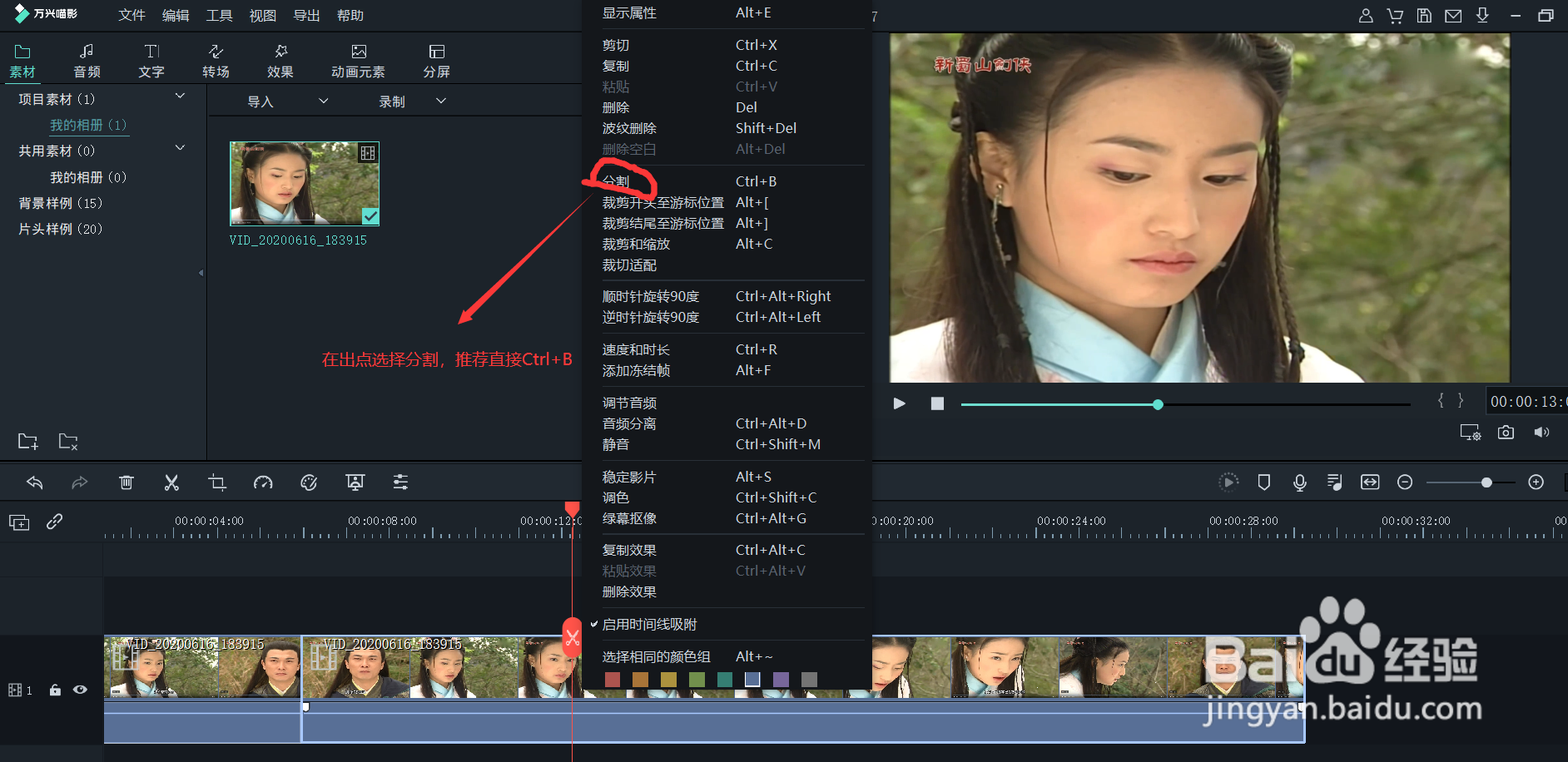The image size is (1568, 762).
Task: Switch to the 分屏 tab
Action: click(x=436, y=61)
